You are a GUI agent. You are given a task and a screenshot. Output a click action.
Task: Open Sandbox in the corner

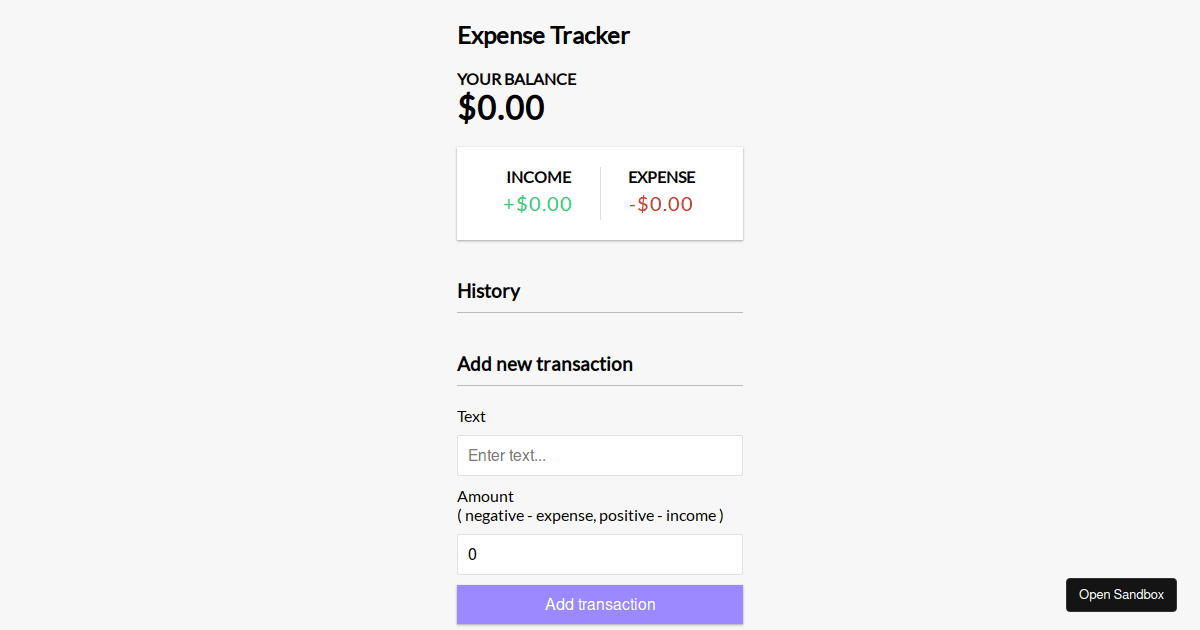coord(1121,594)
